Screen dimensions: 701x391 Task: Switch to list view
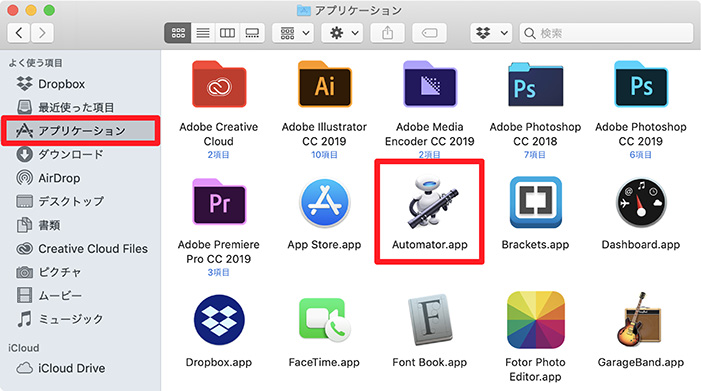point(203,33)
